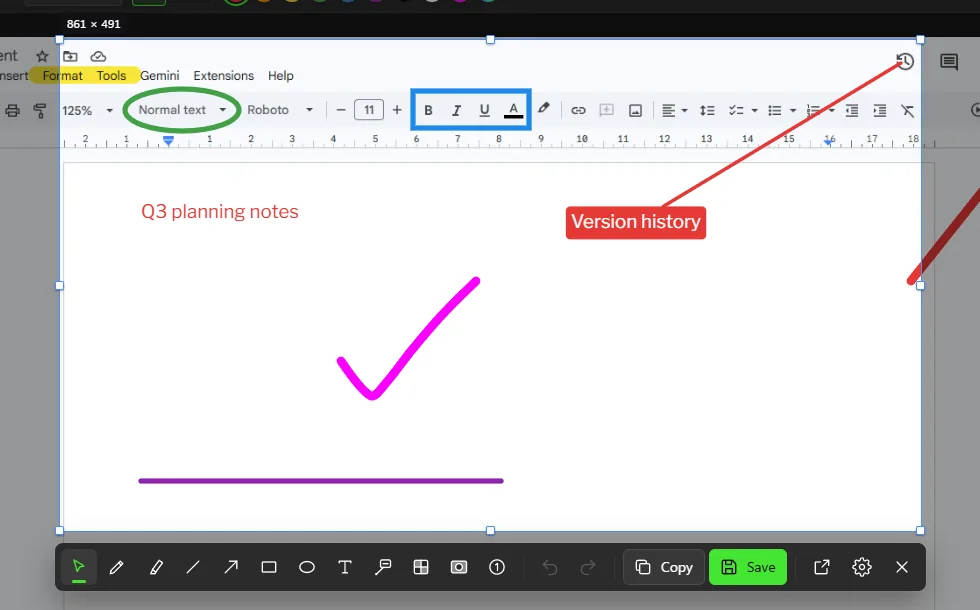Click the move to folder icon

click(x=70, y=56)
